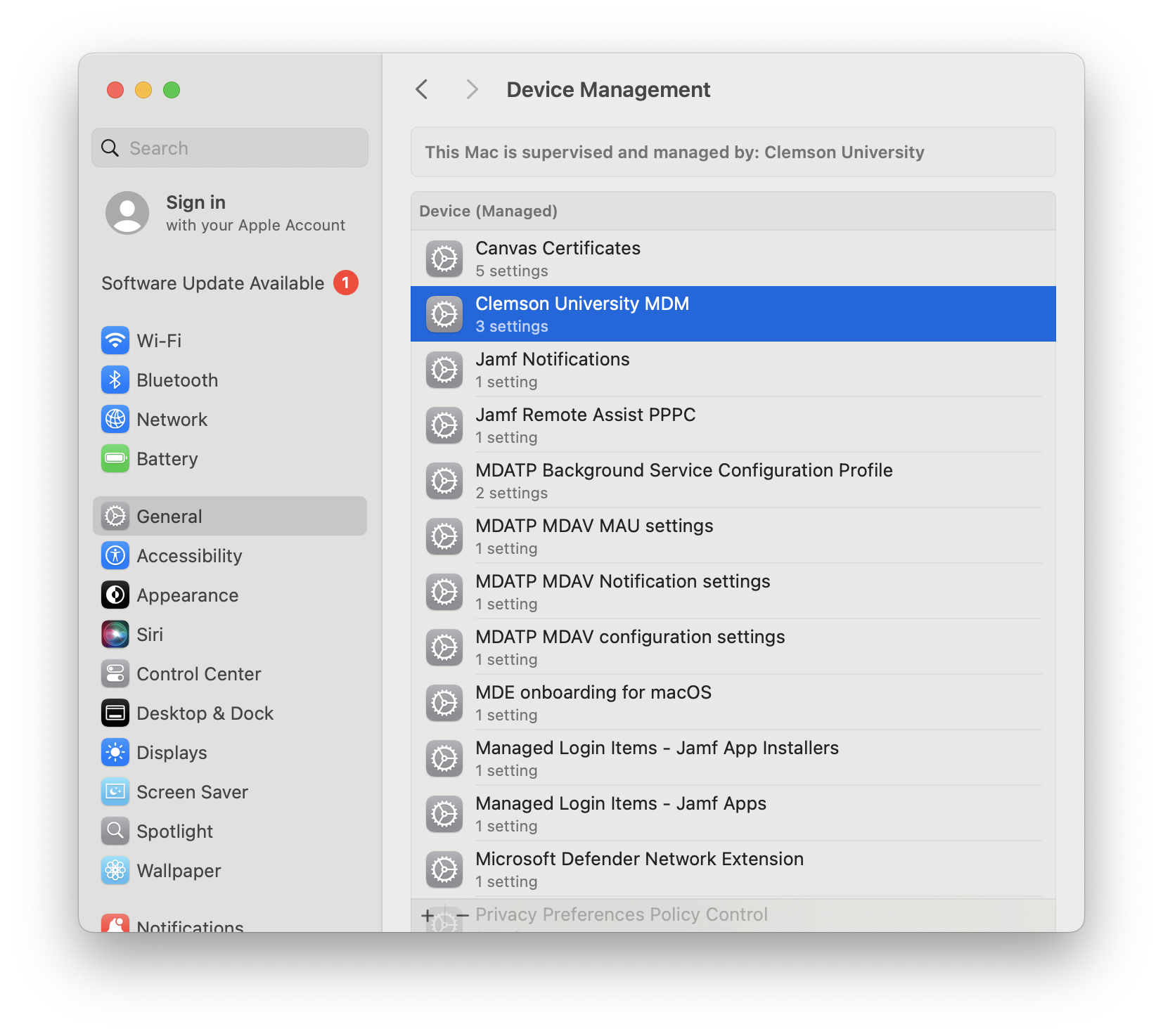
Task: Click the Managed Login Items - Jamf Apps icon
Action: point(444,814)
